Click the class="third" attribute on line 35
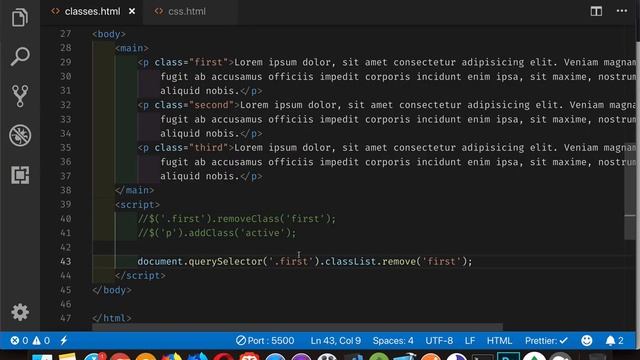This screenshot has width=640, height=360. pos(191,148)
